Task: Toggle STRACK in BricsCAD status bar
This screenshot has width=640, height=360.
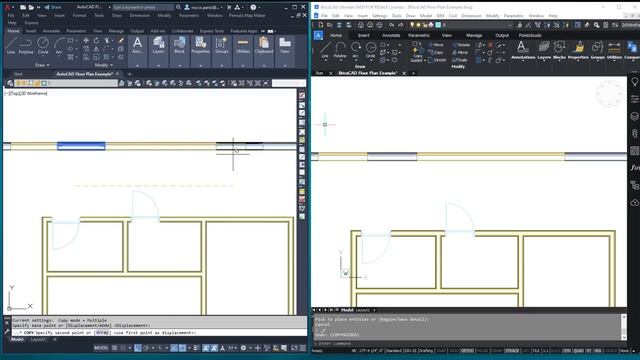Action: tap(512, 351)
